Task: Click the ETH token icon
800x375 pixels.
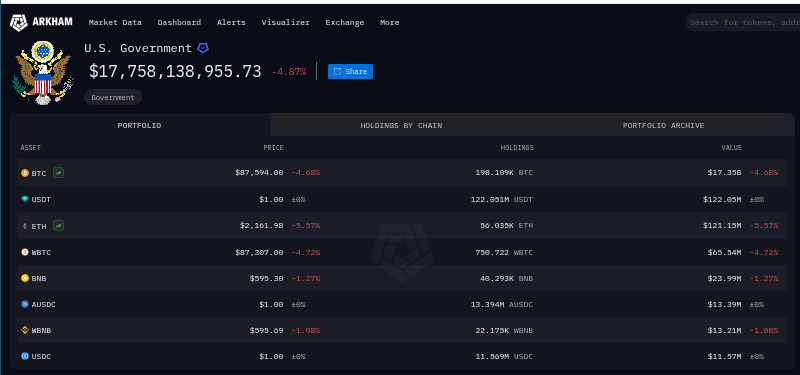Action: tap(24, 226)
